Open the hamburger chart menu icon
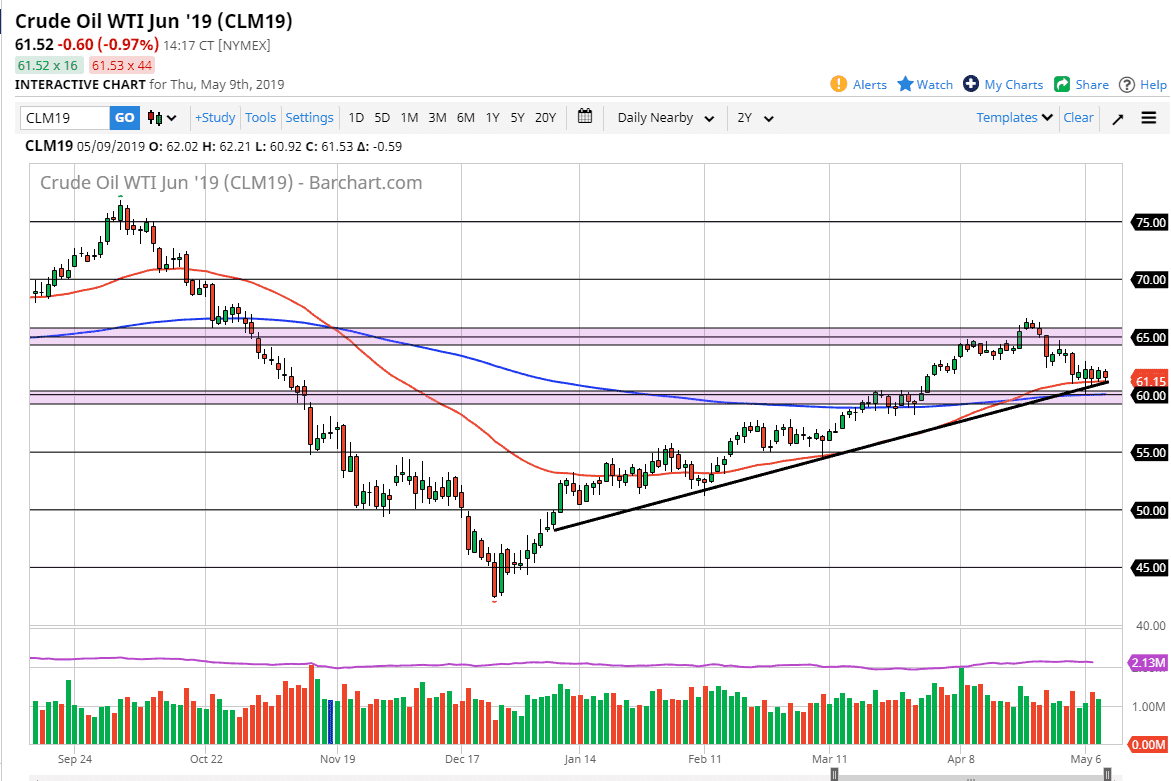1171x781 pixels. pyautogui.click(x=1148, y=117)
